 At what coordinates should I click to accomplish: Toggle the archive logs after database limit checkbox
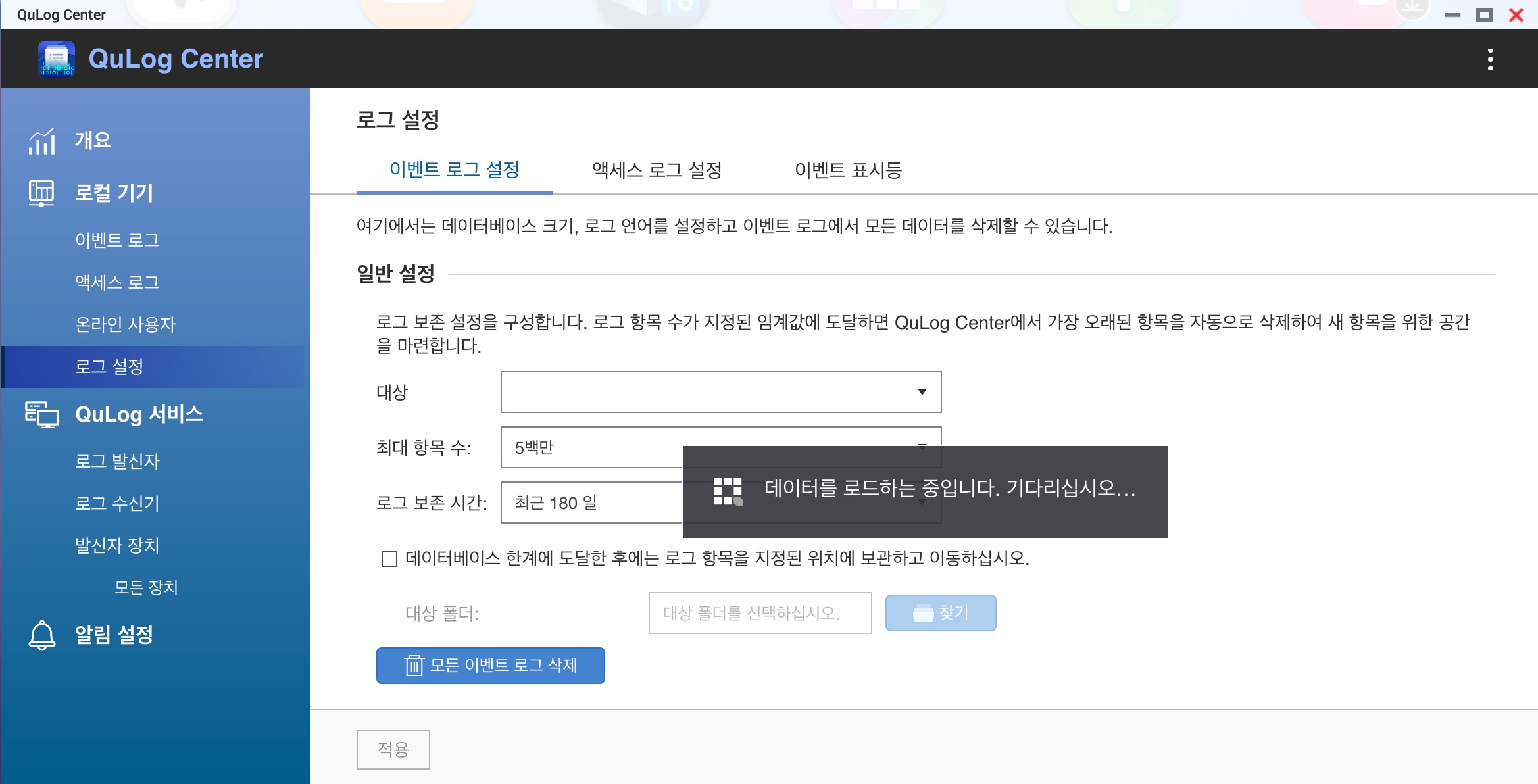click(x=389, y=559)
